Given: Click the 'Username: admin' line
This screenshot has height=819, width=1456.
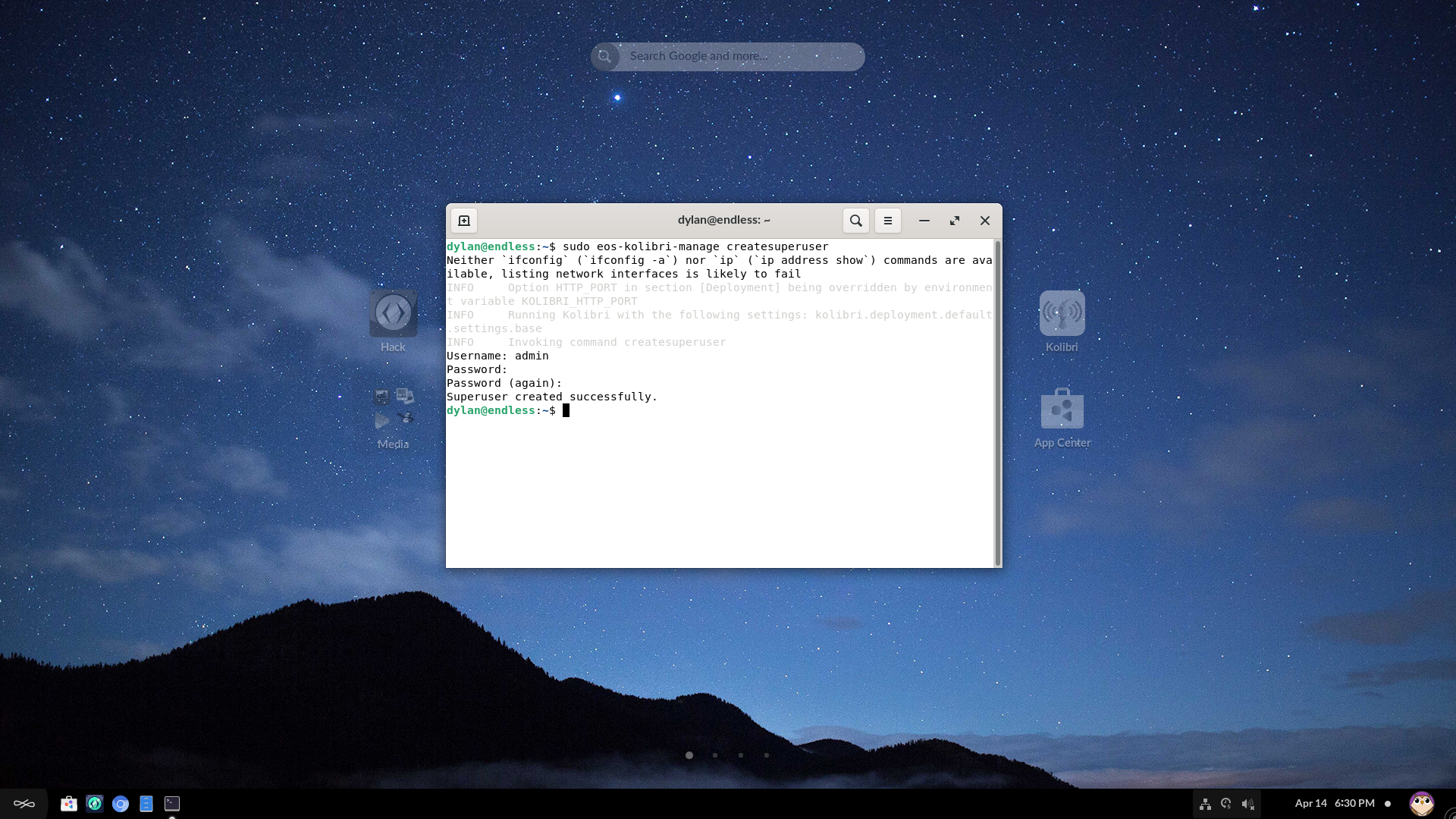Looking at the screenshot, I should point(497,356).
